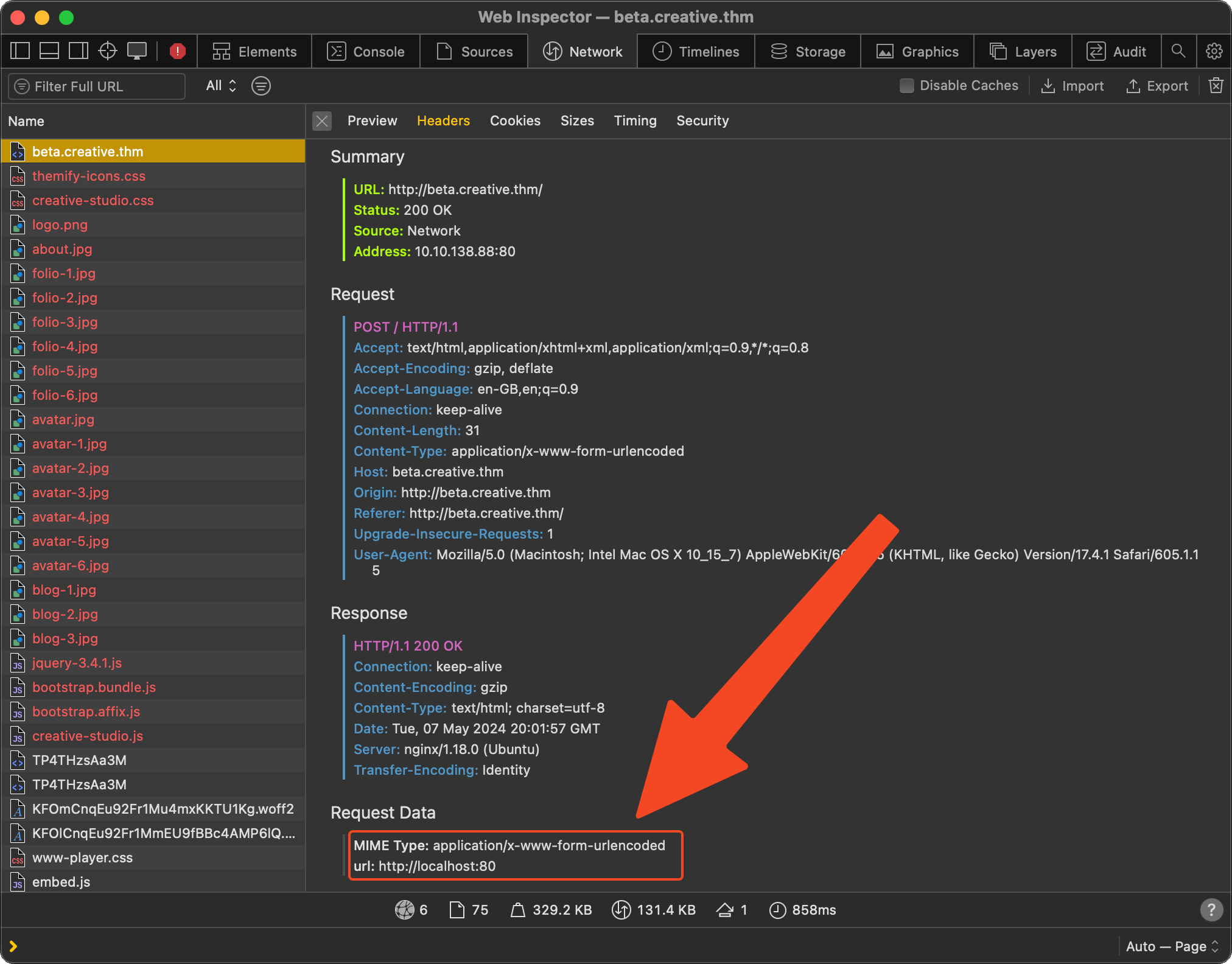
Task: Toggle the right details sidebar icon
Action: tap(79, 51)
